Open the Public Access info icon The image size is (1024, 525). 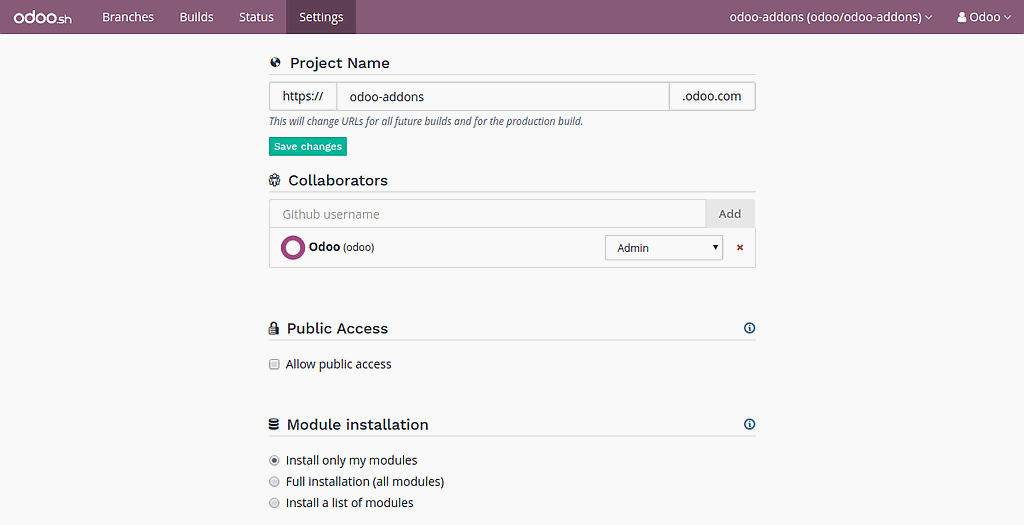749,328
